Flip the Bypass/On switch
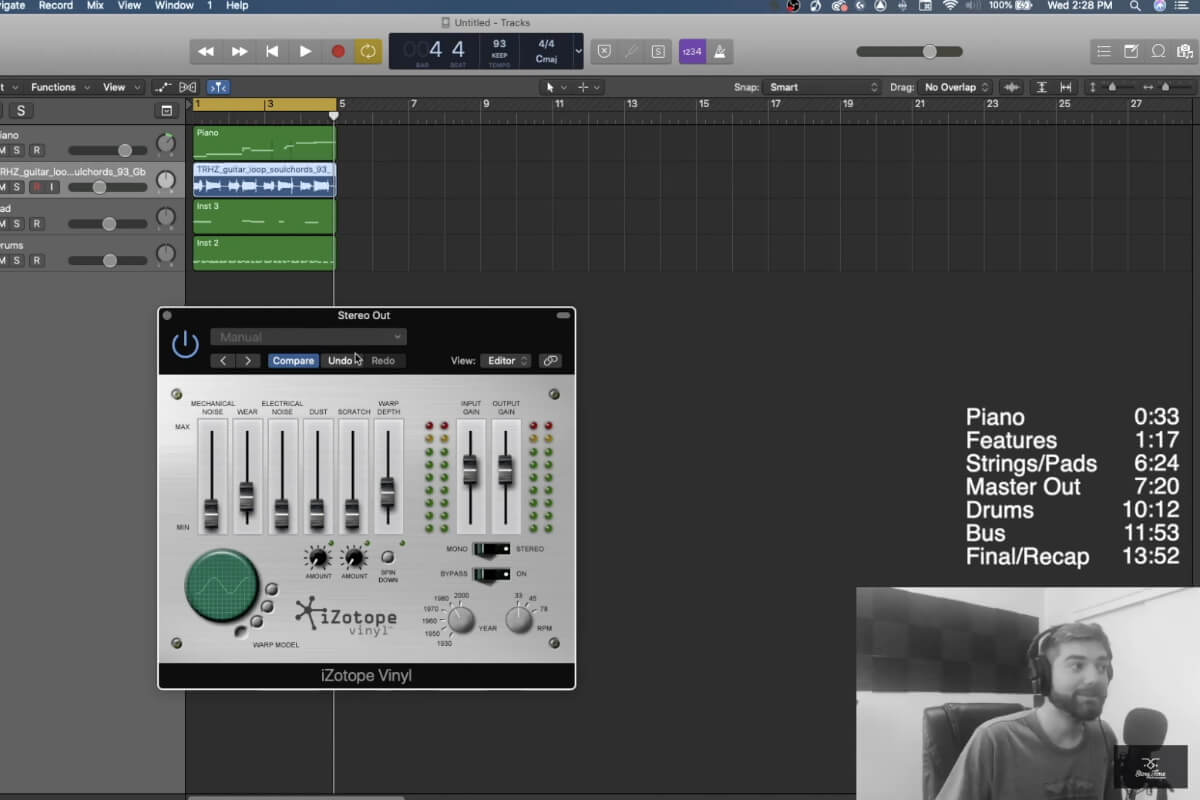Viewport: 1200px width, 800px height. click(x=490, y=574)
